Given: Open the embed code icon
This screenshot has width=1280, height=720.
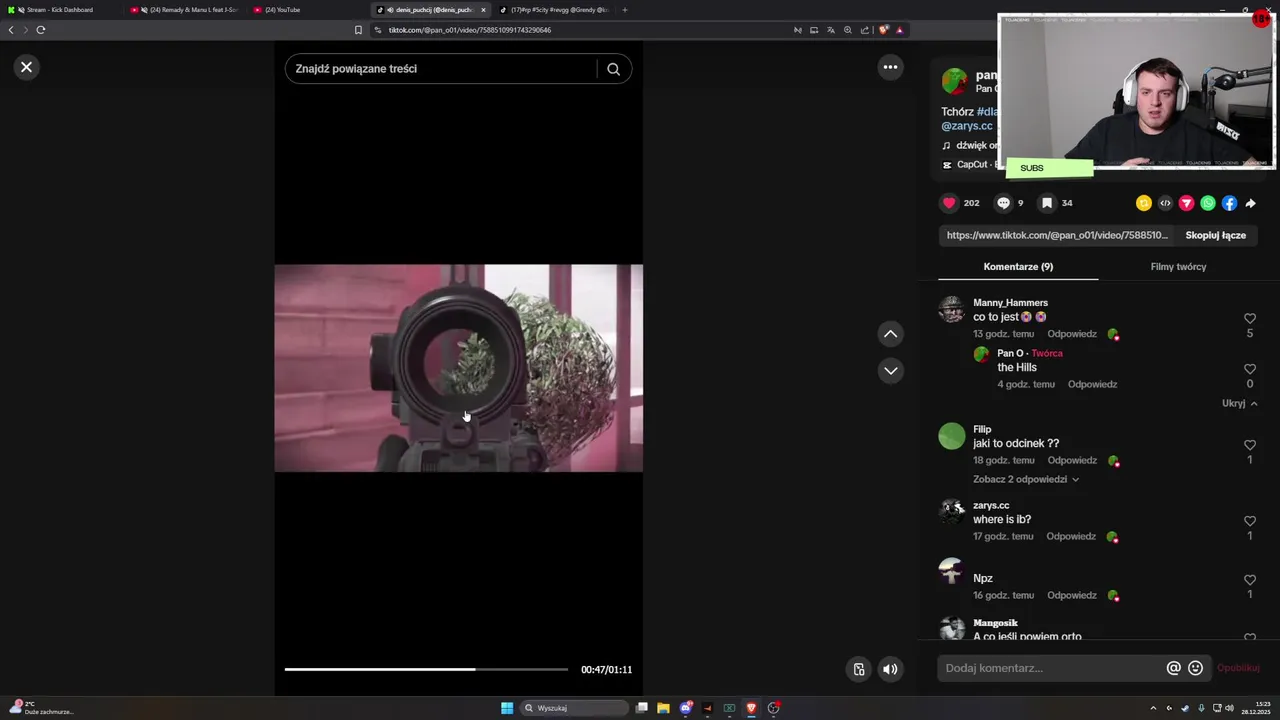Looking at the screenshot, I should click(1165, 203).
